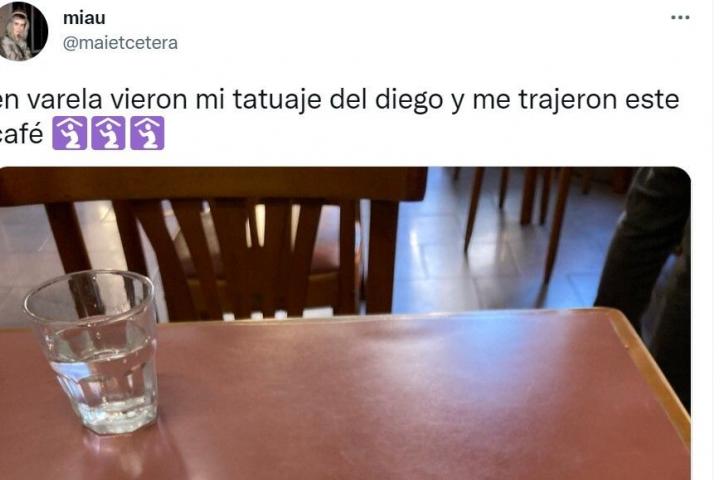Click the glass of water in photo

(x=94, y=352)
